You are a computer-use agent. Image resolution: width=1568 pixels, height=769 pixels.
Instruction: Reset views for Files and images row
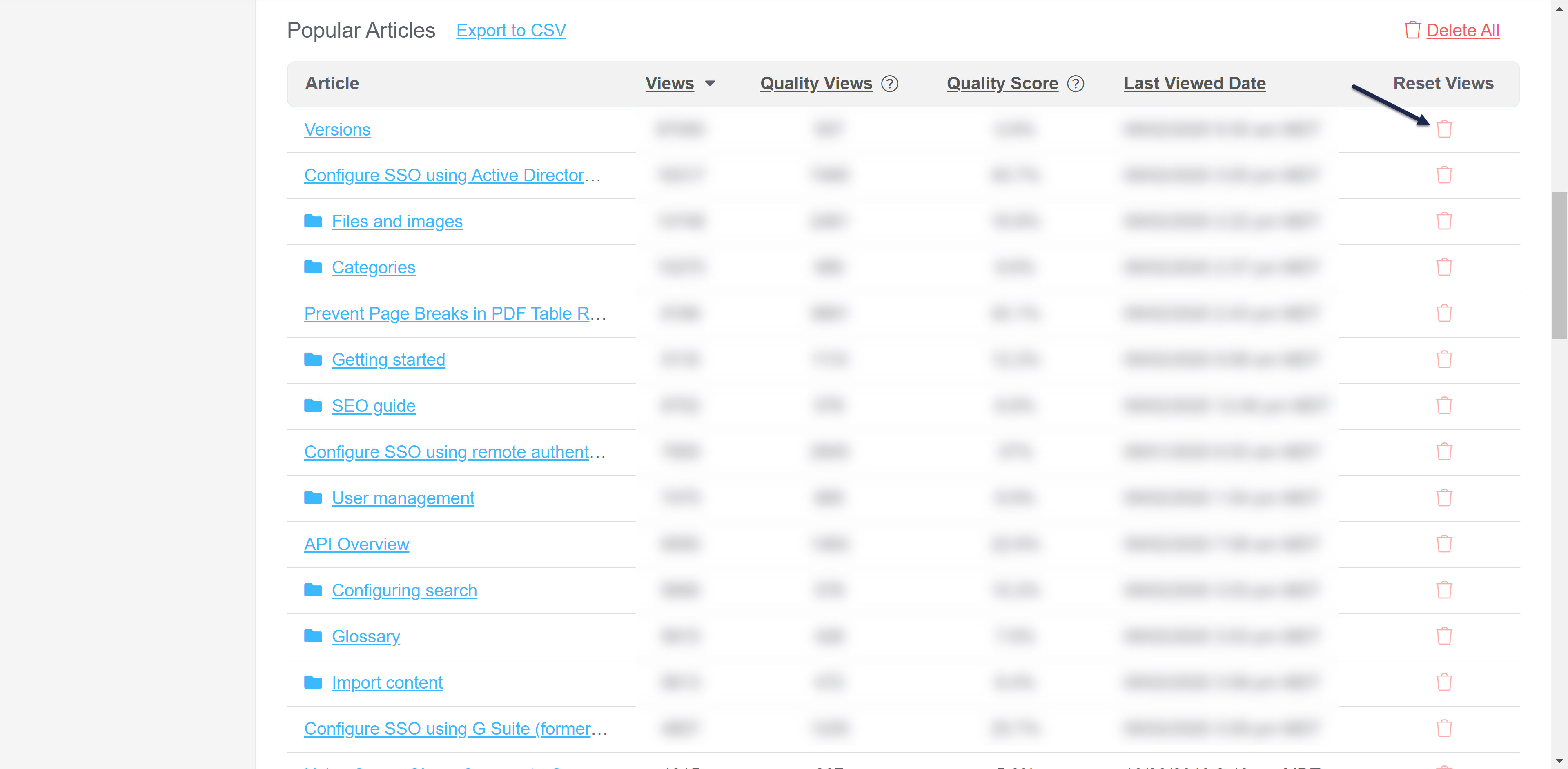pyautogui.click(x=1444, y=221)
